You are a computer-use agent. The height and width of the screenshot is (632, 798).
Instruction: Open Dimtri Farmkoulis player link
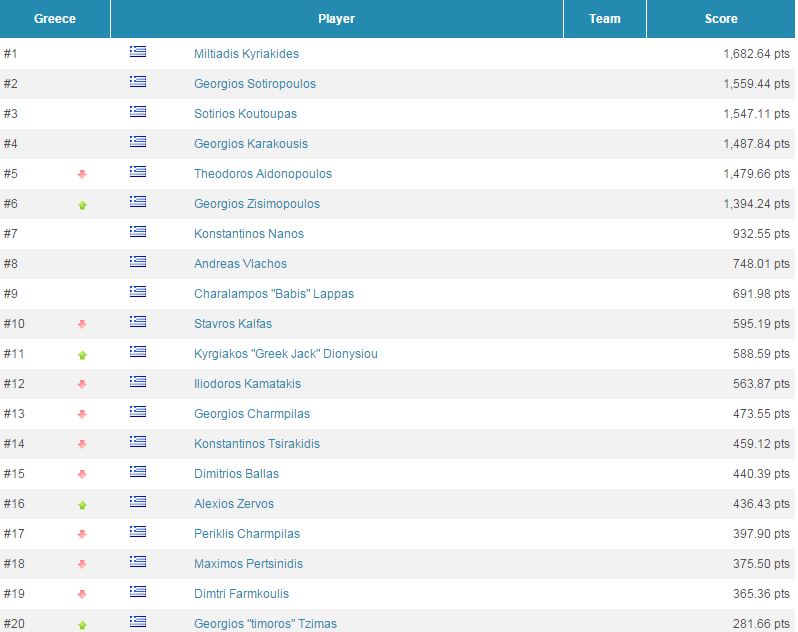point(241,594)
